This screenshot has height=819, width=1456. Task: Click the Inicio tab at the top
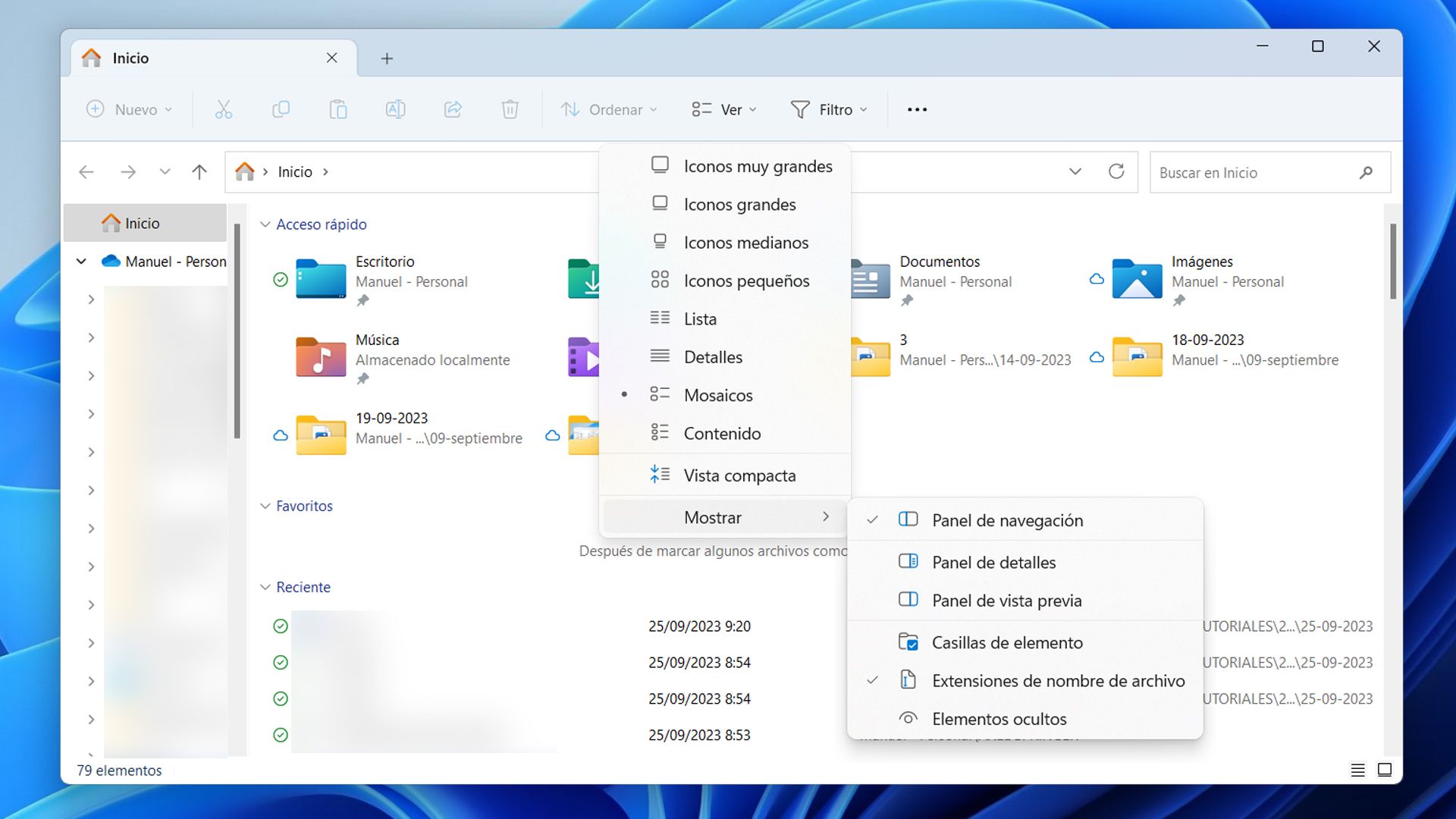point(130,58)
